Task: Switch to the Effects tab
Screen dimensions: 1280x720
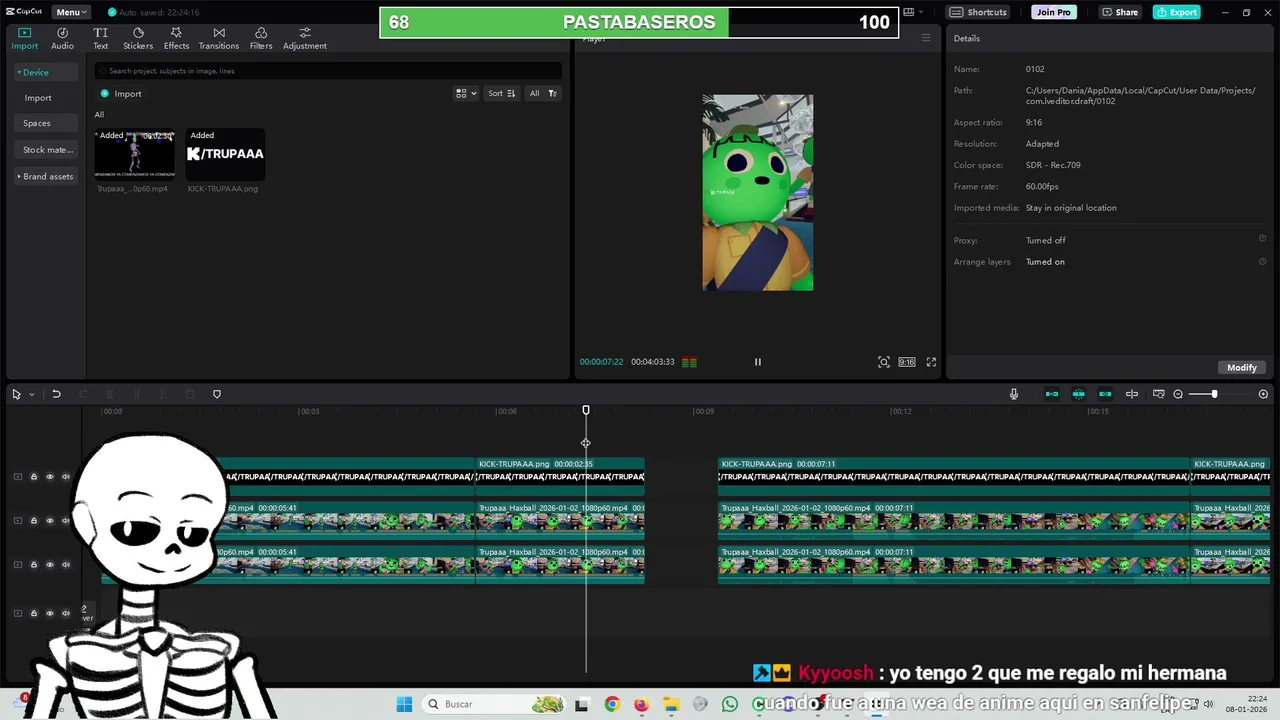Action: pyautogui.click(x=176, y=38)
